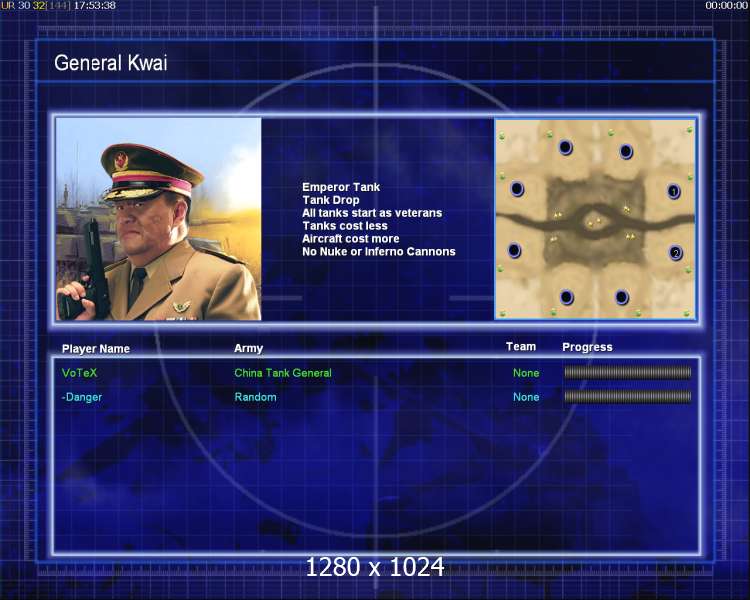Image resolution: width=750 pixels, height=600 pixels.
Task: Click General Kwai's portrait
Action: click(159, 219)
